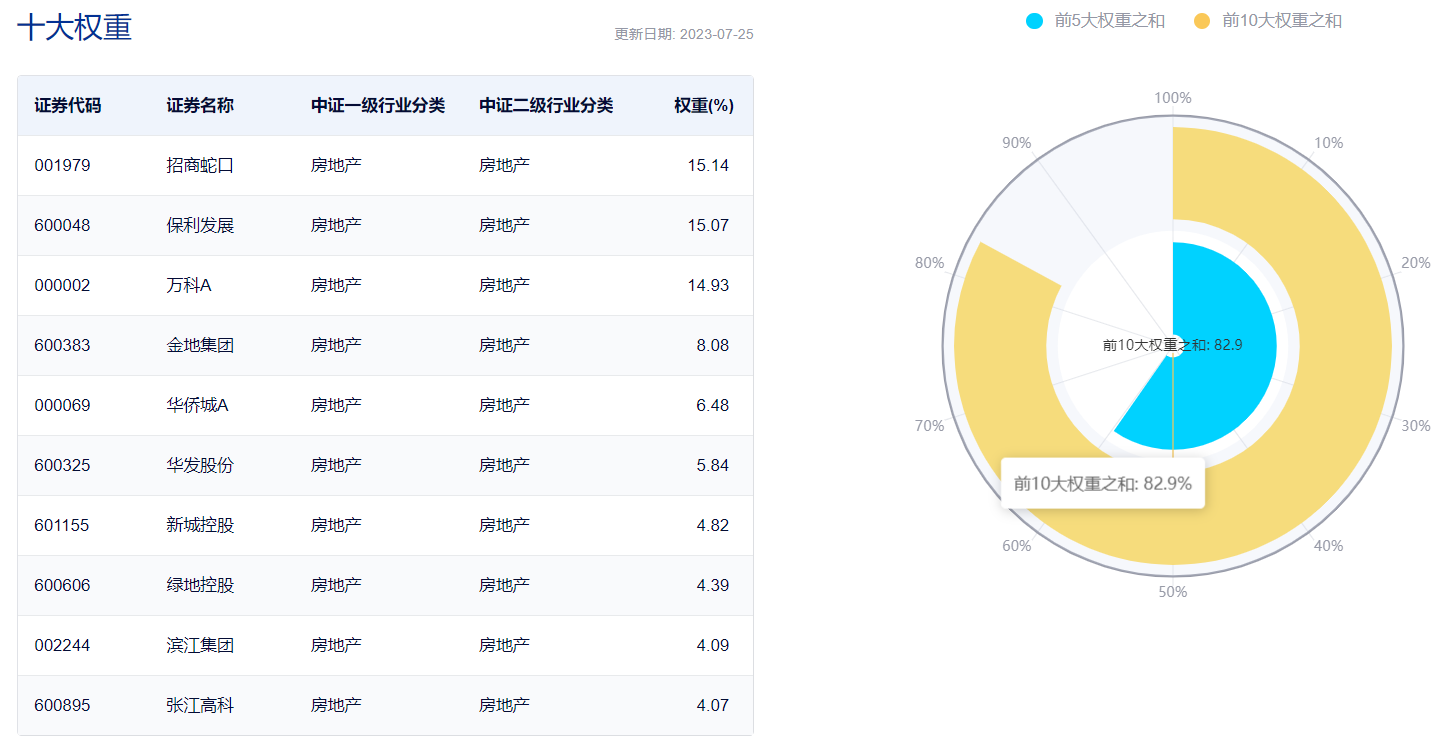Select the 张江高科 security name

200,705
